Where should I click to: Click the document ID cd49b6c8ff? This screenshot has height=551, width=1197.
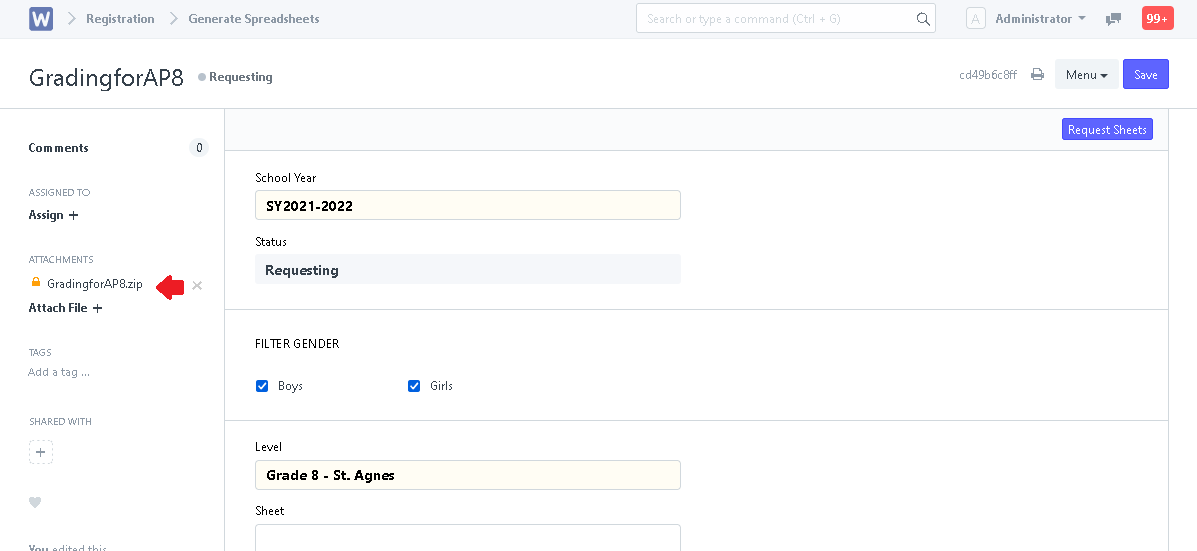tap(988, 75)
